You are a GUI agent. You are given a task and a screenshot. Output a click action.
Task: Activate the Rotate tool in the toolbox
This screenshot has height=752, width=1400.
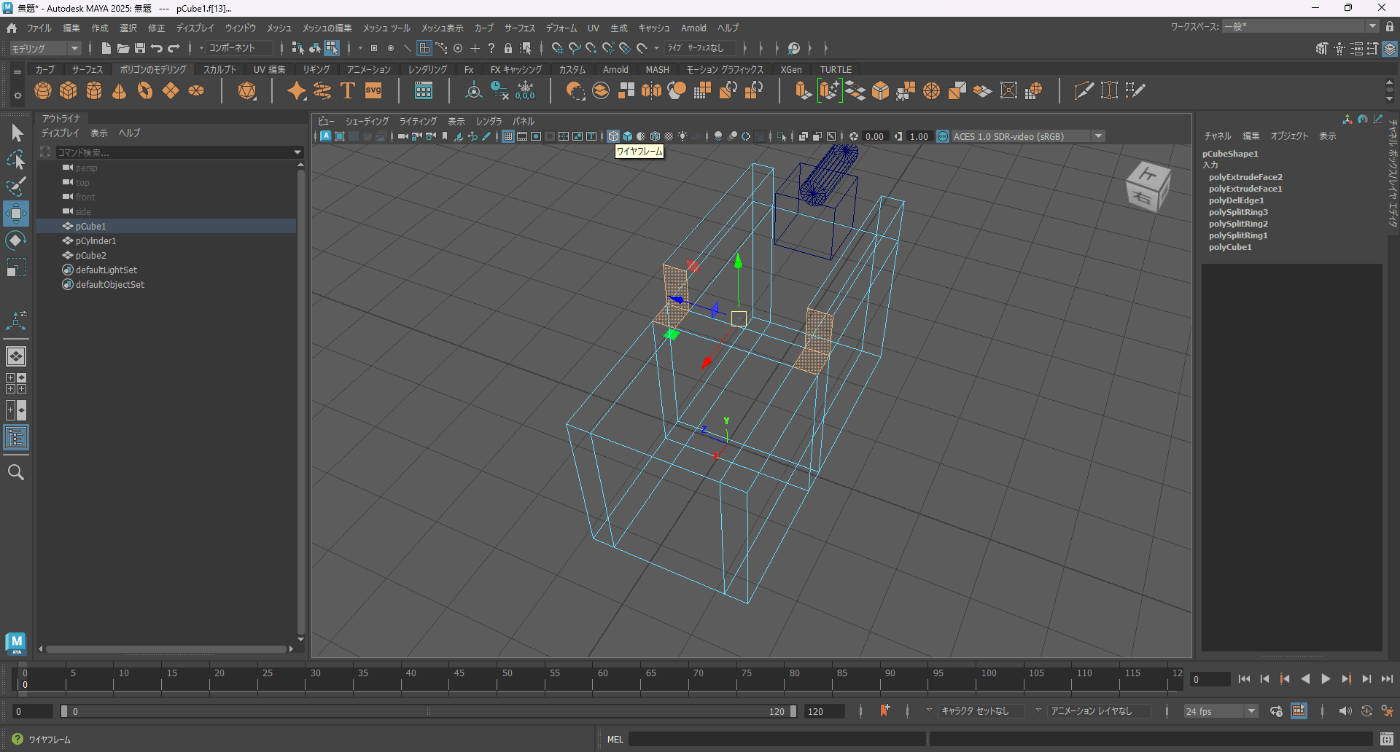16,241
